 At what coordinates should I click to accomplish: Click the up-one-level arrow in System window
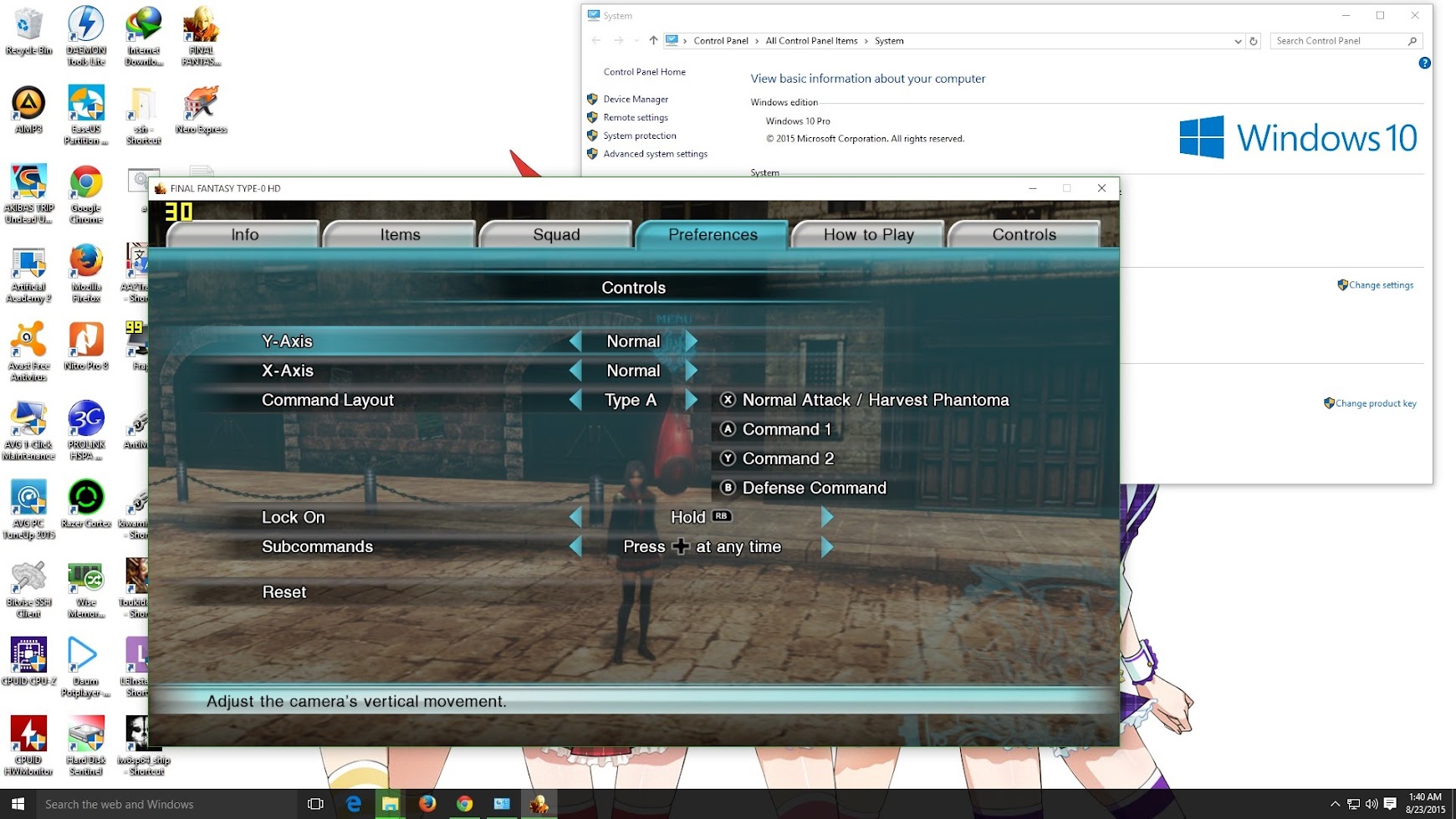pos(653,40)
